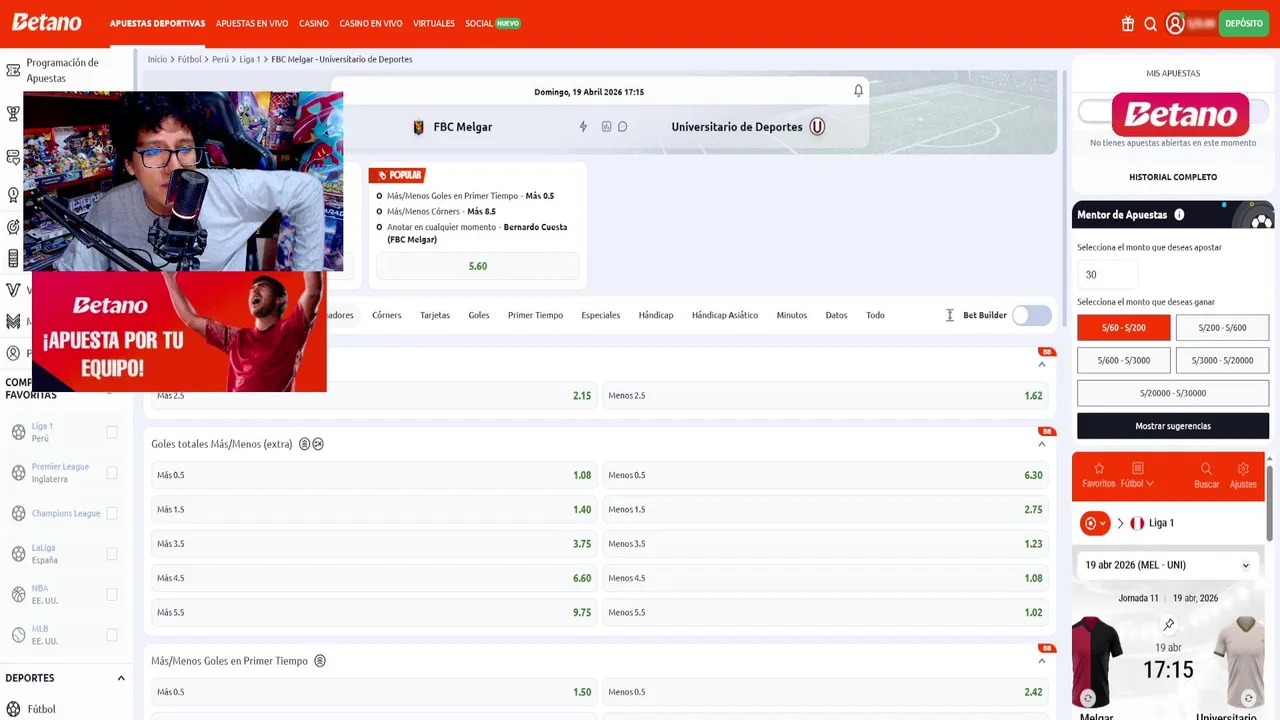Check the Liga 1 Perú favorite checkbox

click(x=112, y=432)
